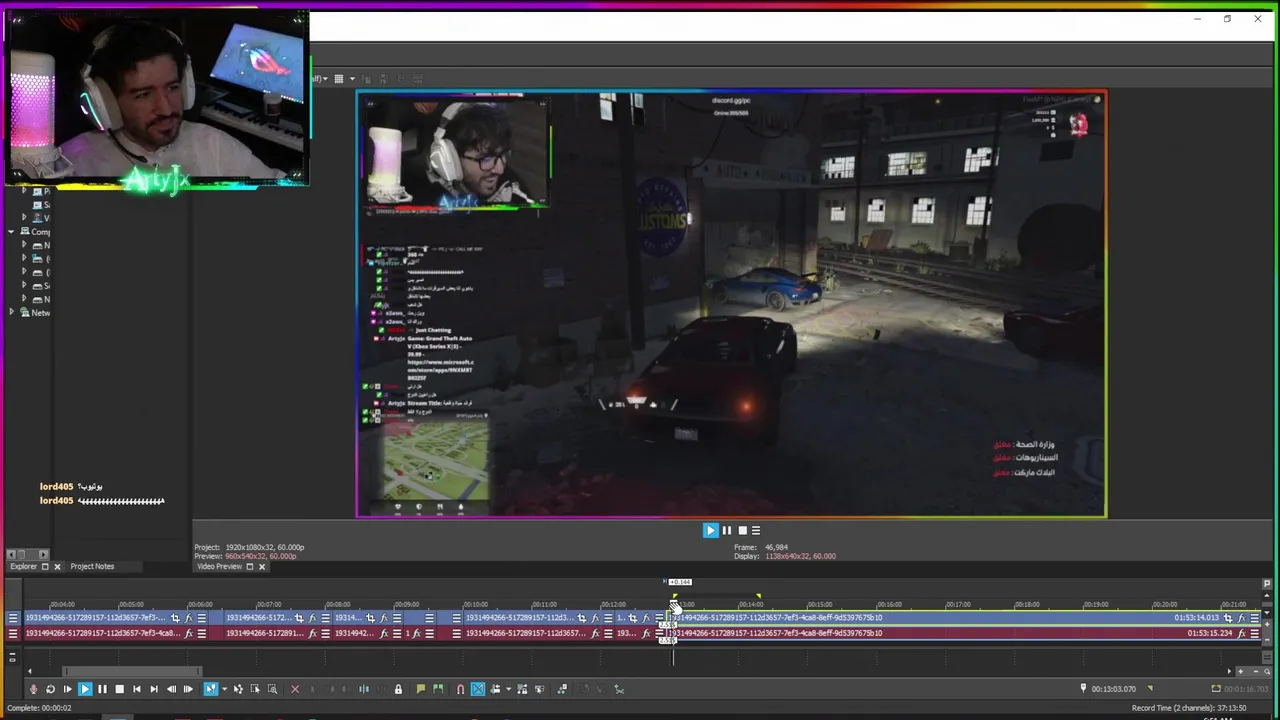
Task: Click the selection length field 00:01:16.703
Action: tap(1247, 689)
